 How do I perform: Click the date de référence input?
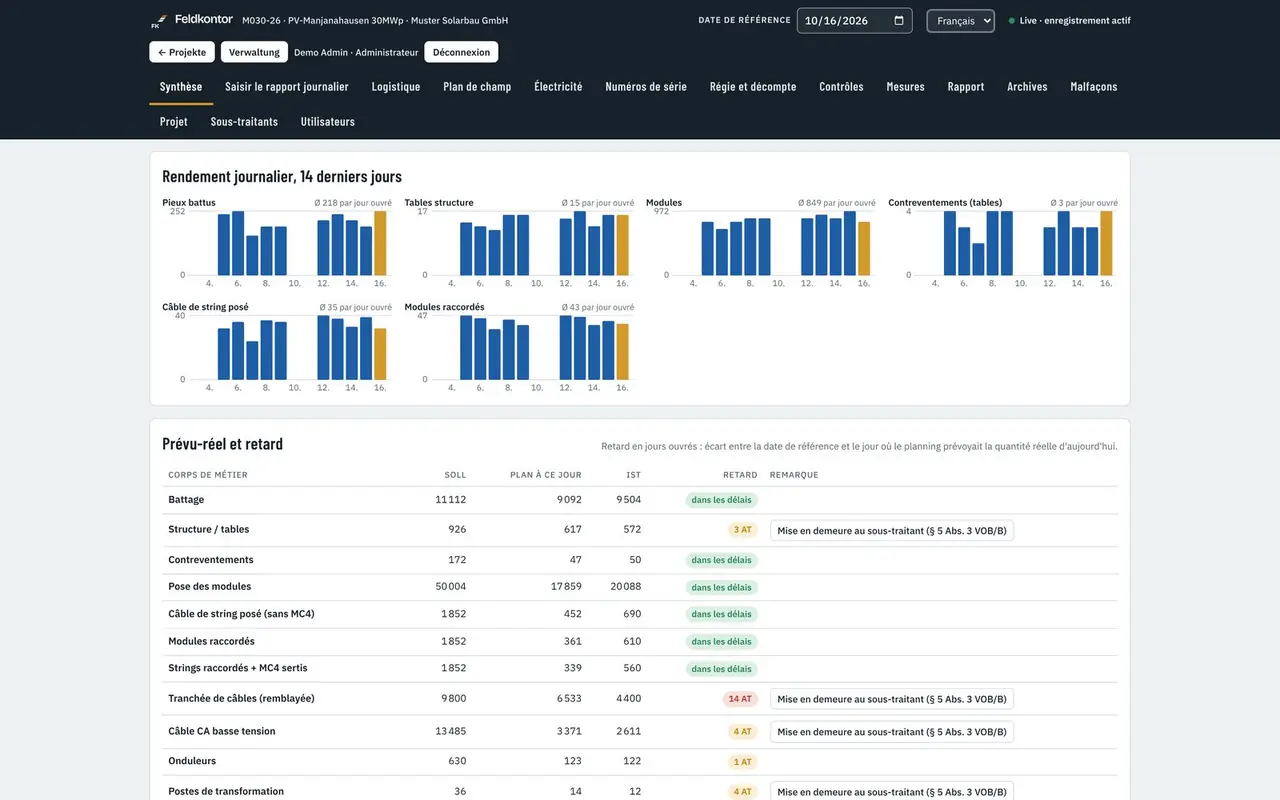point(854,21)
